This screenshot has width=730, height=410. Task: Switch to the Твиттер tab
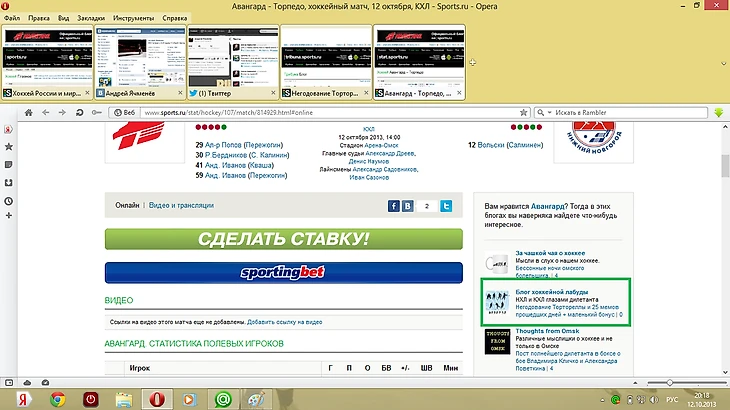coord(234,62)
